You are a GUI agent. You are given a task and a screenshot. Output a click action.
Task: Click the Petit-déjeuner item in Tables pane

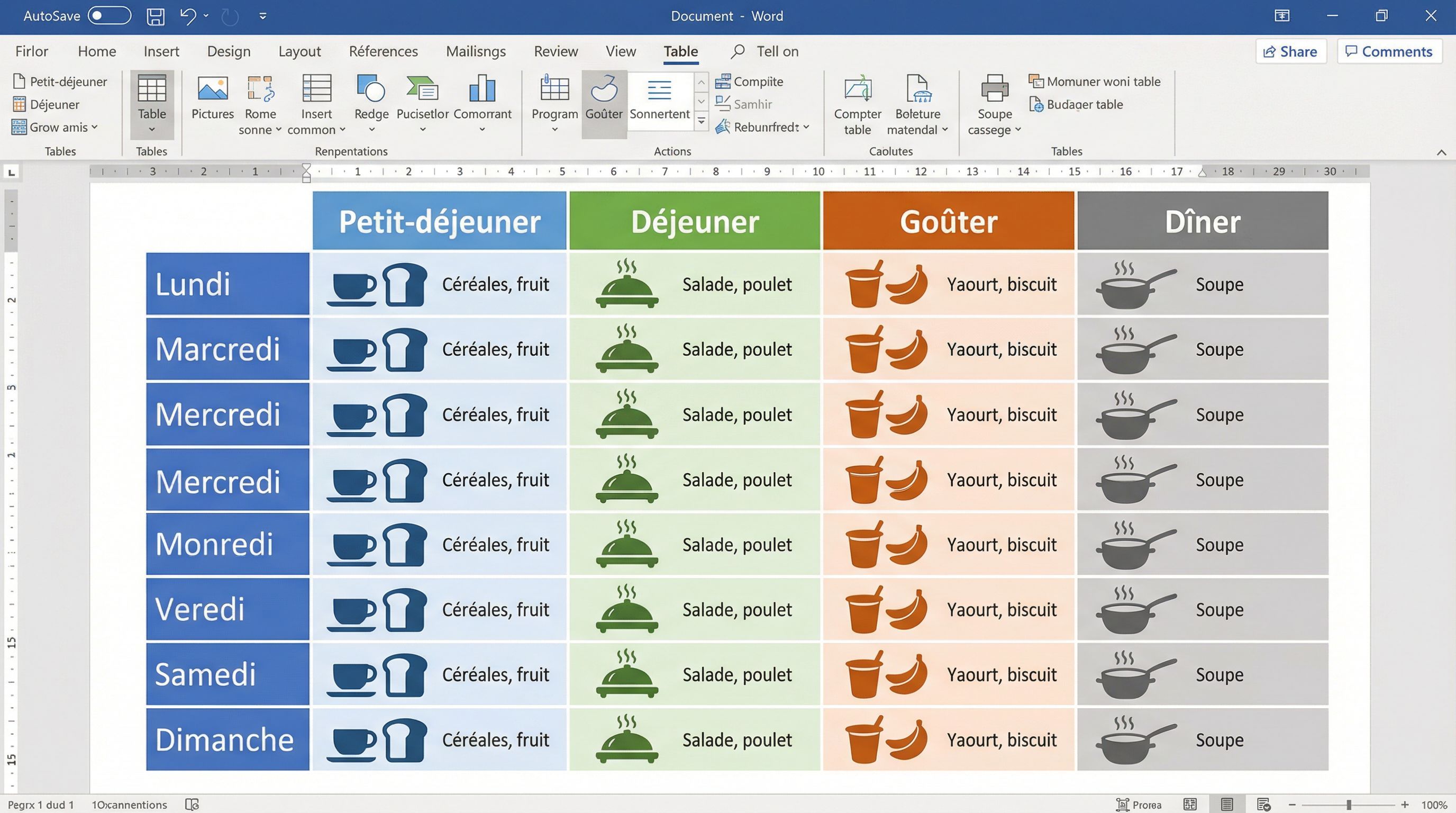point(61,82)
